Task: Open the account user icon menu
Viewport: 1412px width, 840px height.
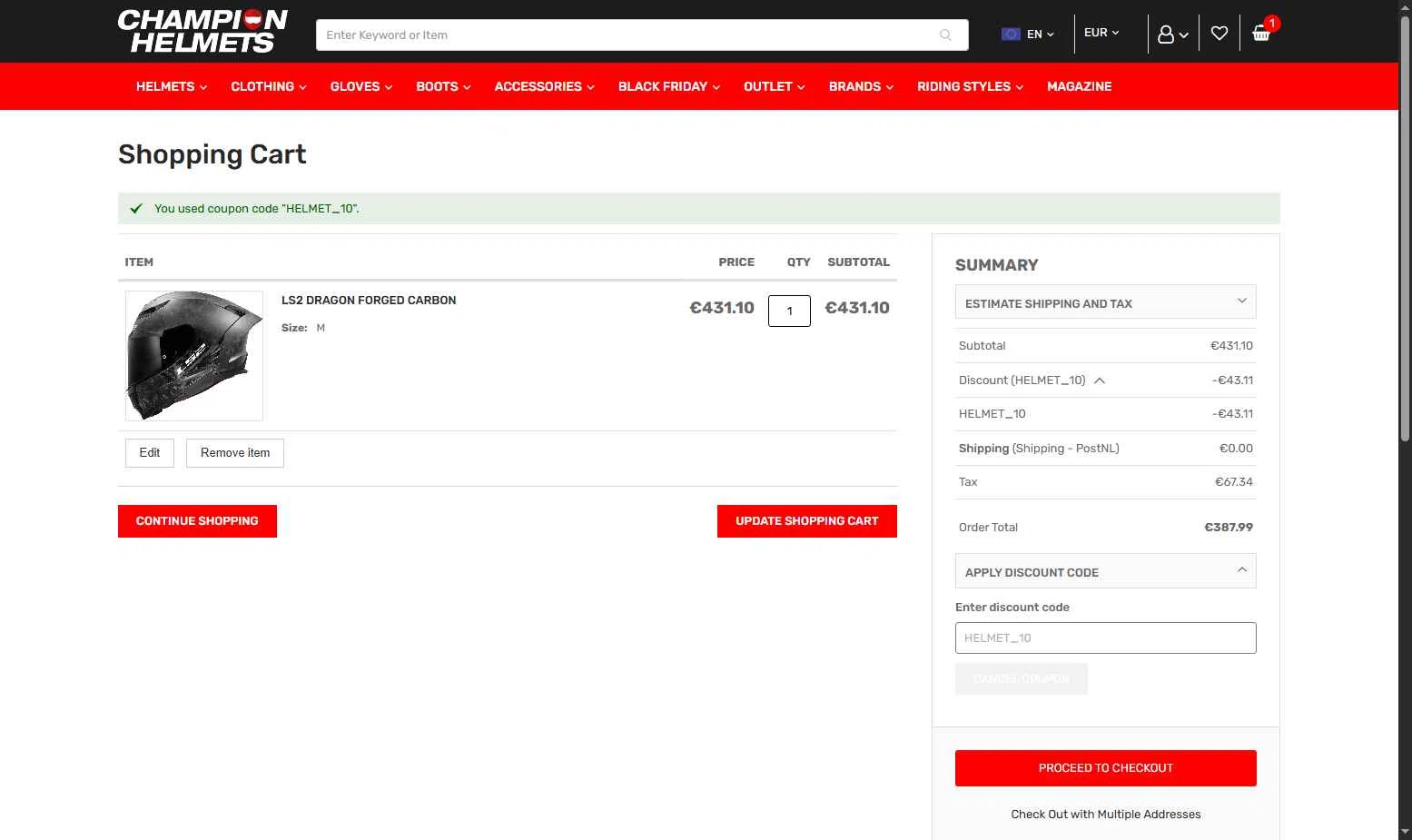Action: [x=1173, y=35]
